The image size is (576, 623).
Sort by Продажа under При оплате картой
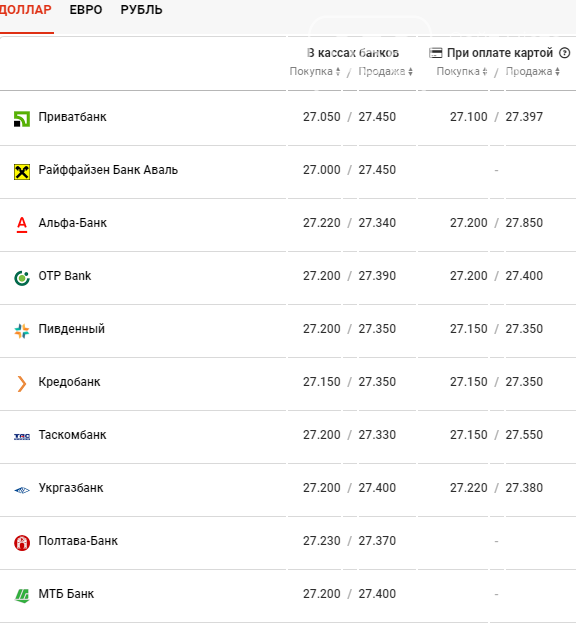[x=532, y=72]
